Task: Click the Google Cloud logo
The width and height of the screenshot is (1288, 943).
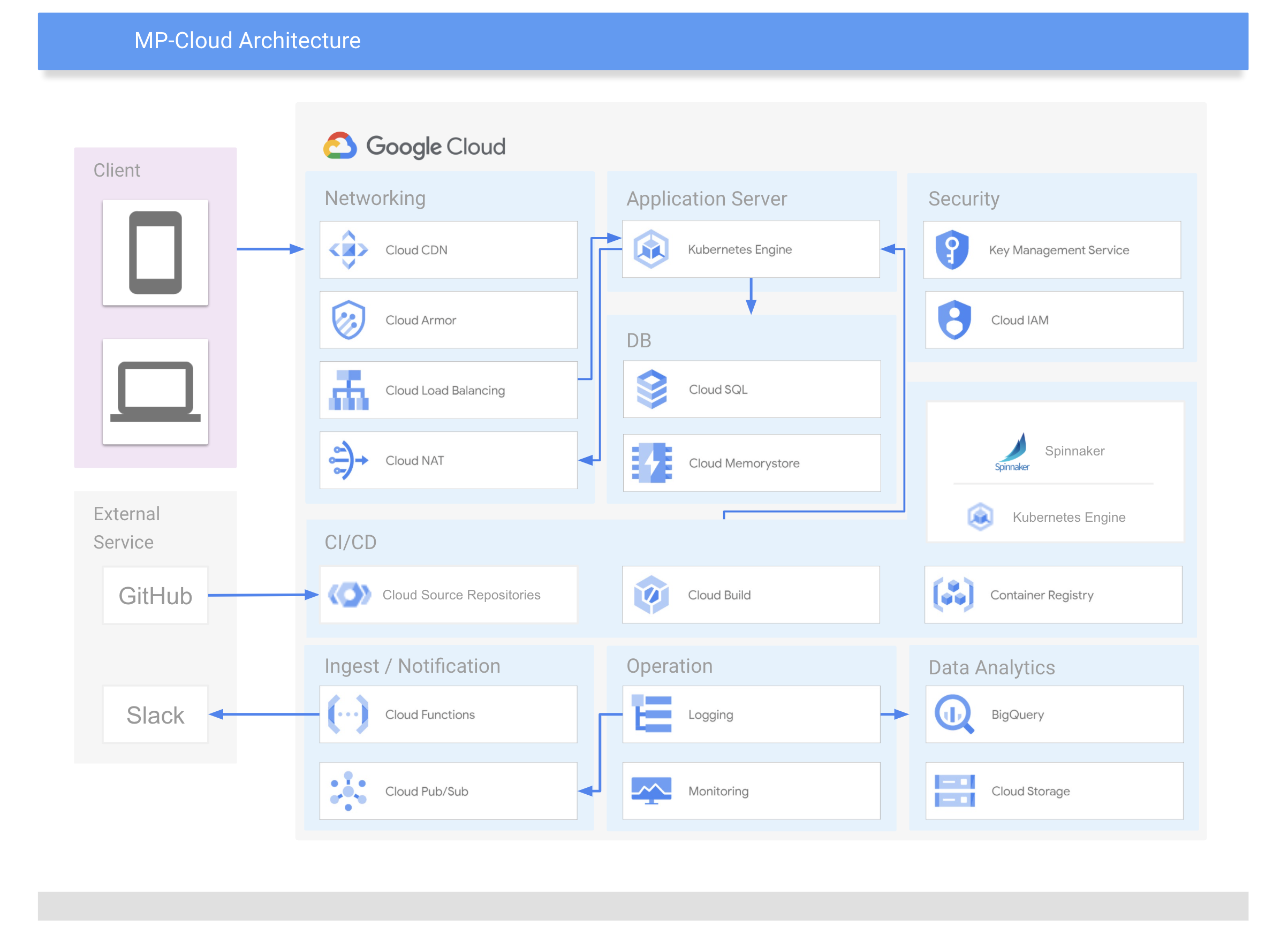Action: coord(414,146)
